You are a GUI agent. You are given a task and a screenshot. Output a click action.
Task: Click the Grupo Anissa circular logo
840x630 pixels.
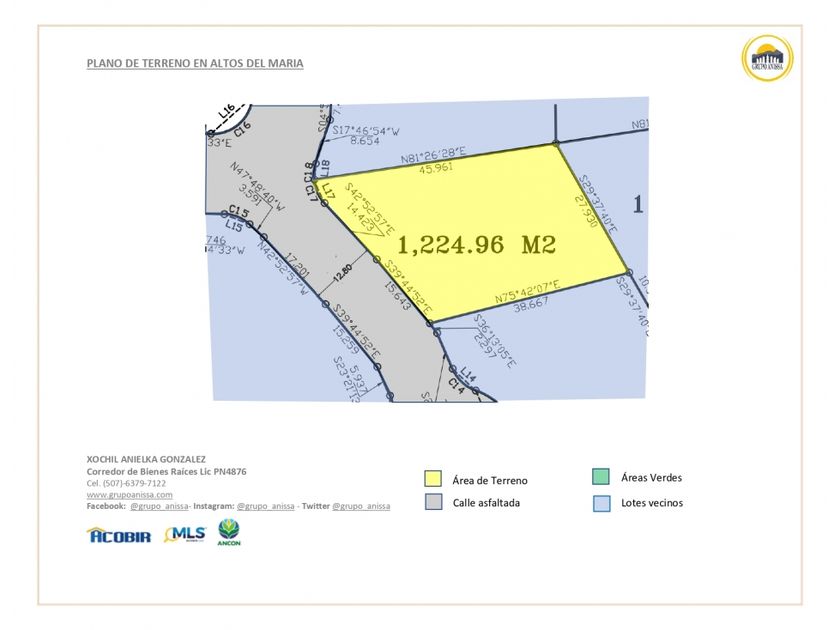(767, 58)
